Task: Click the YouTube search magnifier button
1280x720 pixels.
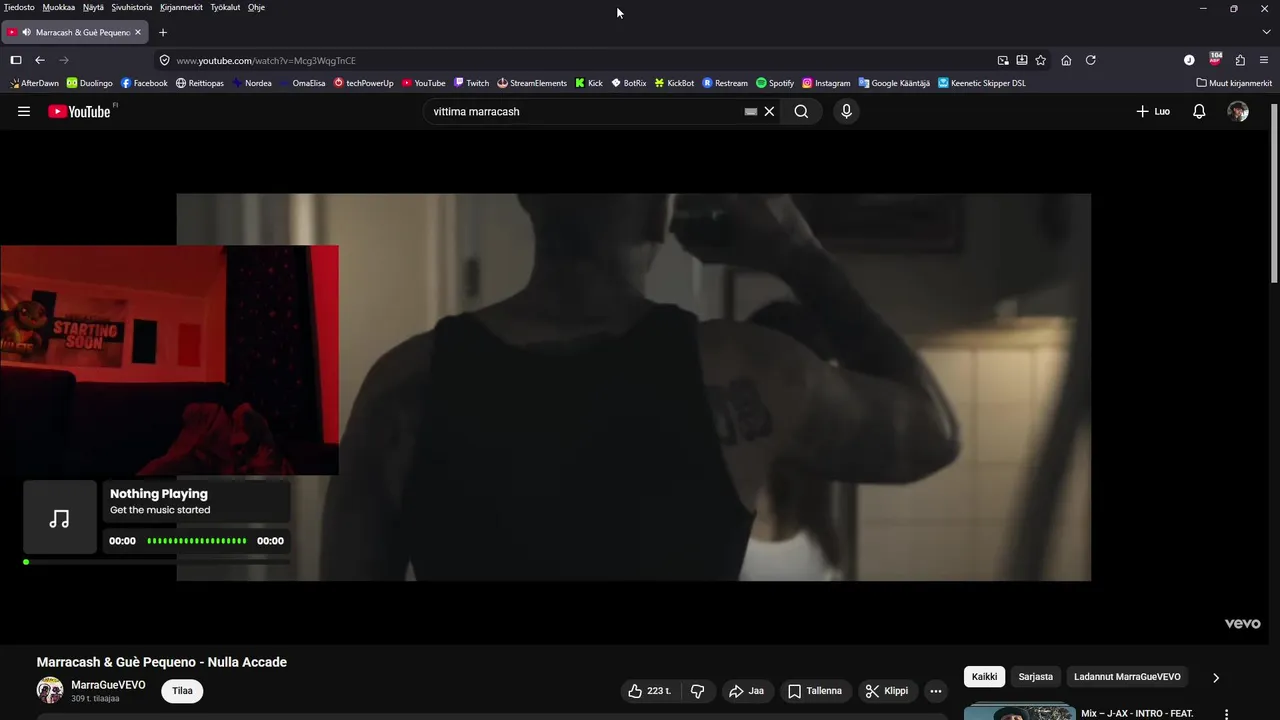Action: pos(801,112)
